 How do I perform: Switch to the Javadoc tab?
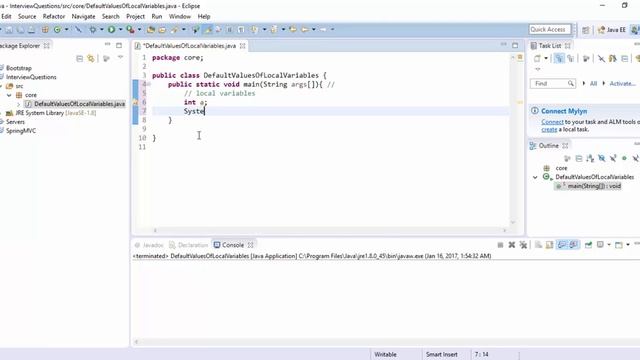coord(149,245)
